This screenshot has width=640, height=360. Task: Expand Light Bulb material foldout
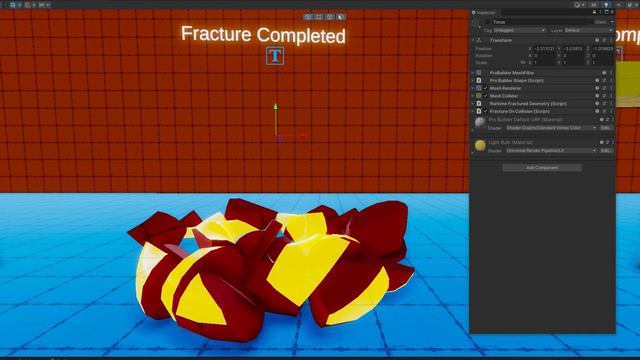[473, 153]
